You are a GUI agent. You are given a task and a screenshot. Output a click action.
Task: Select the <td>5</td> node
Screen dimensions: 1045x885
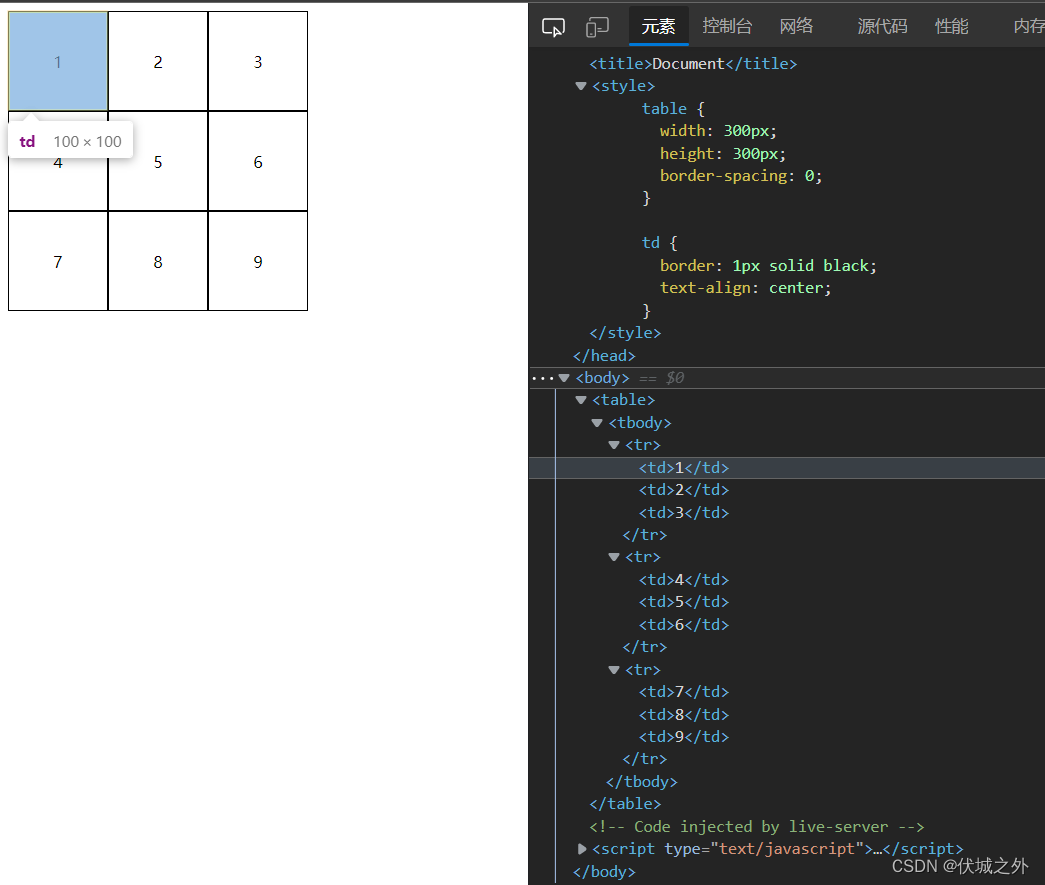pyautogui.click(x=684, y=602)
